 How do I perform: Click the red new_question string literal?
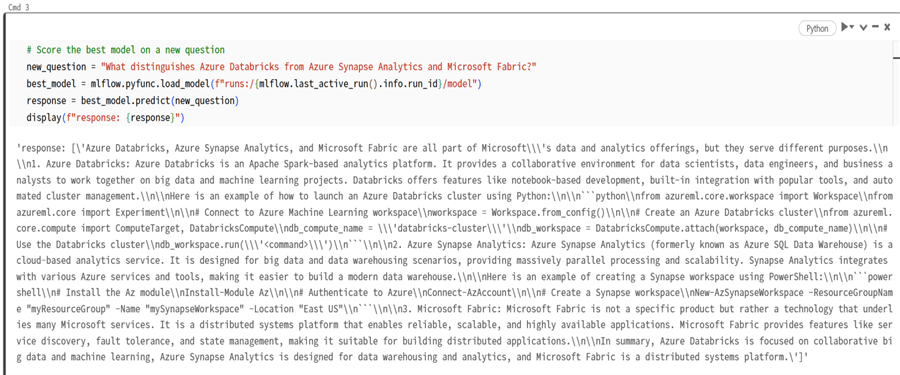coord(318,67)
